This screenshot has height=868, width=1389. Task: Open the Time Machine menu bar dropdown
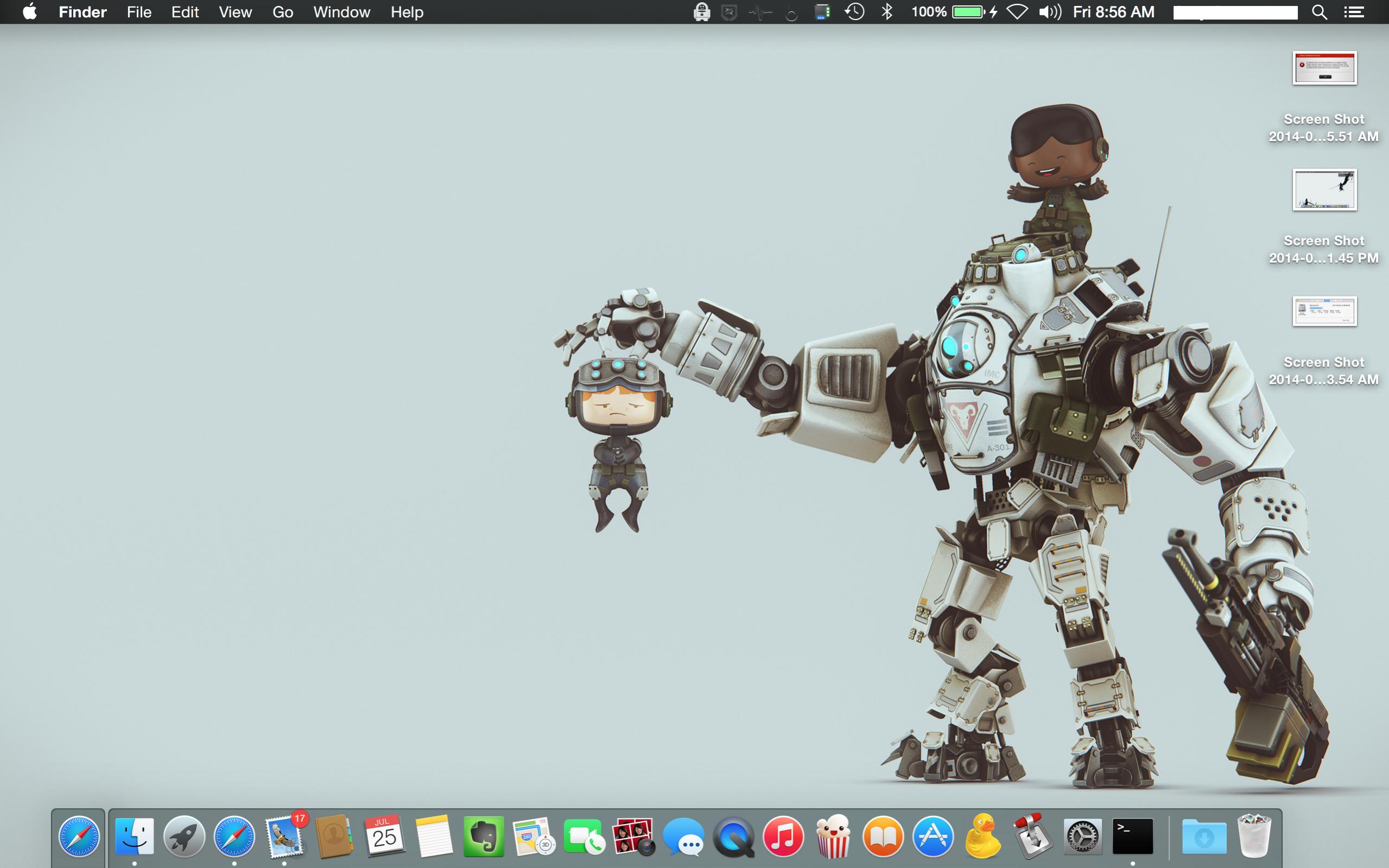(x=854, y=12)
